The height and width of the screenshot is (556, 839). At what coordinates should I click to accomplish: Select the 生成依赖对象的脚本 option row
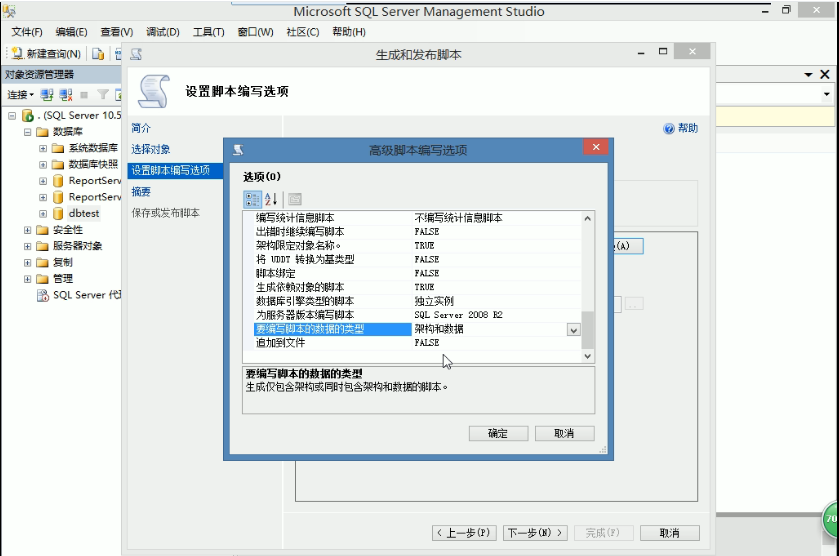click(x=417, y=287)
